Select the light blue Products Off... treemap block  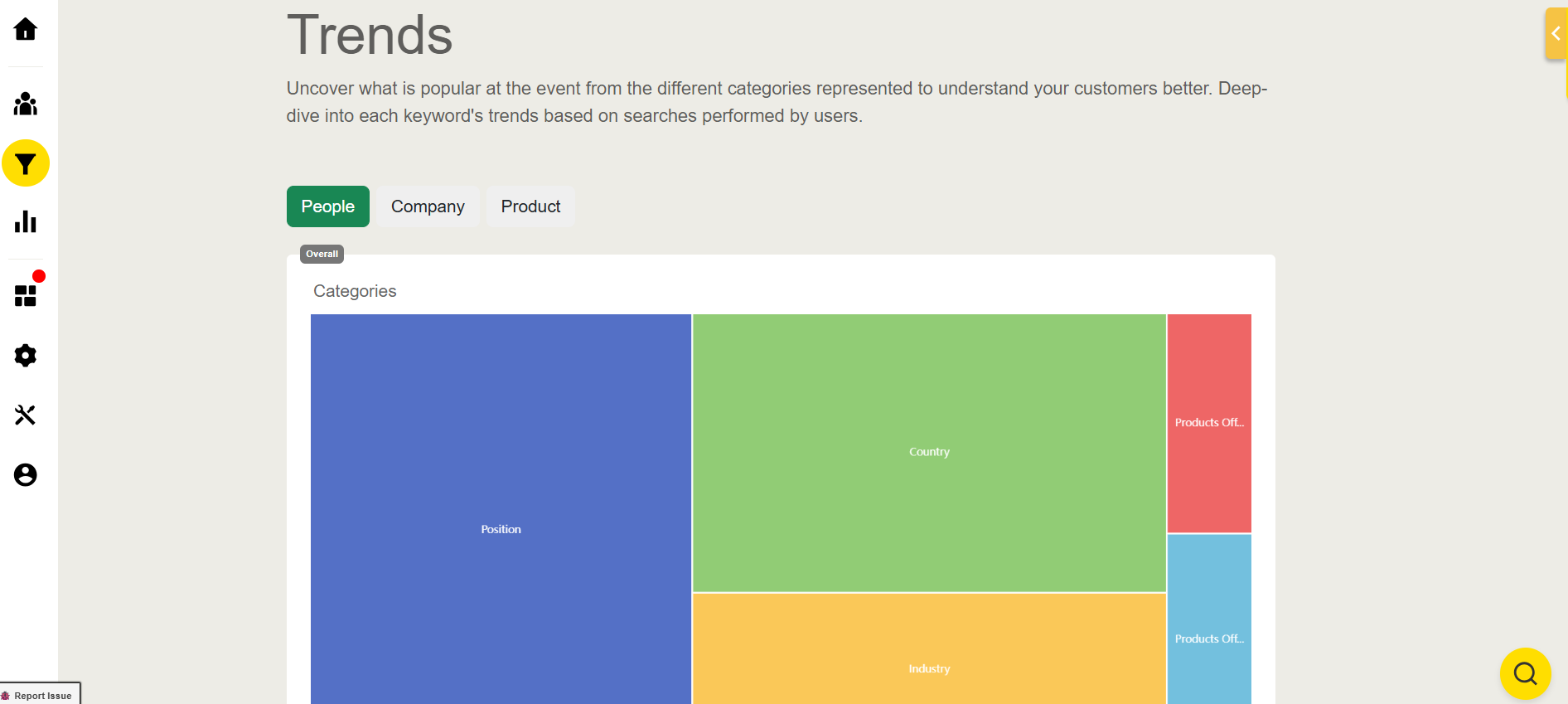point(1209,619)
